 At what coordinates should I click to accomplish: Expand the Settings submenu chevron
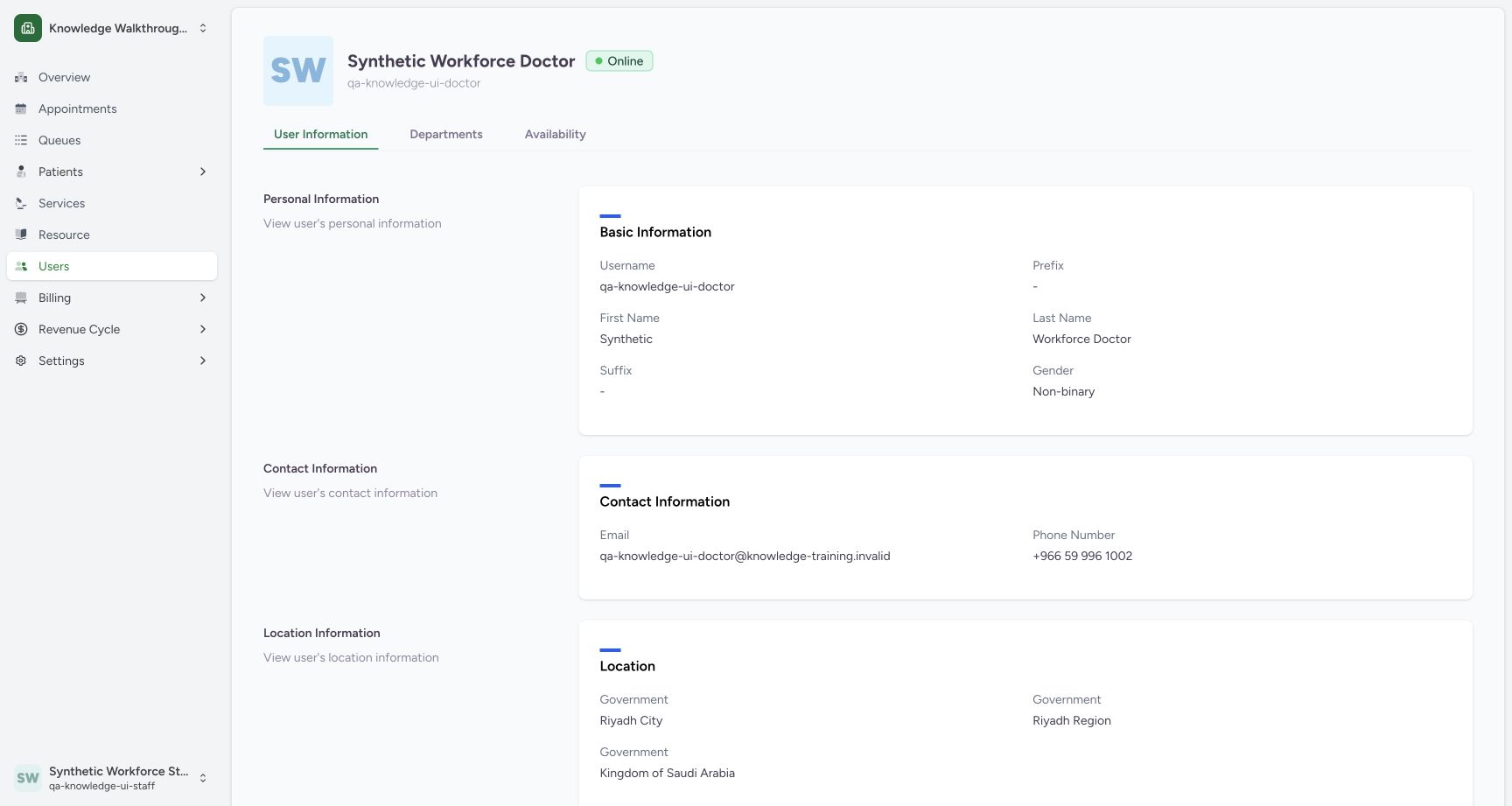point(203,361)
